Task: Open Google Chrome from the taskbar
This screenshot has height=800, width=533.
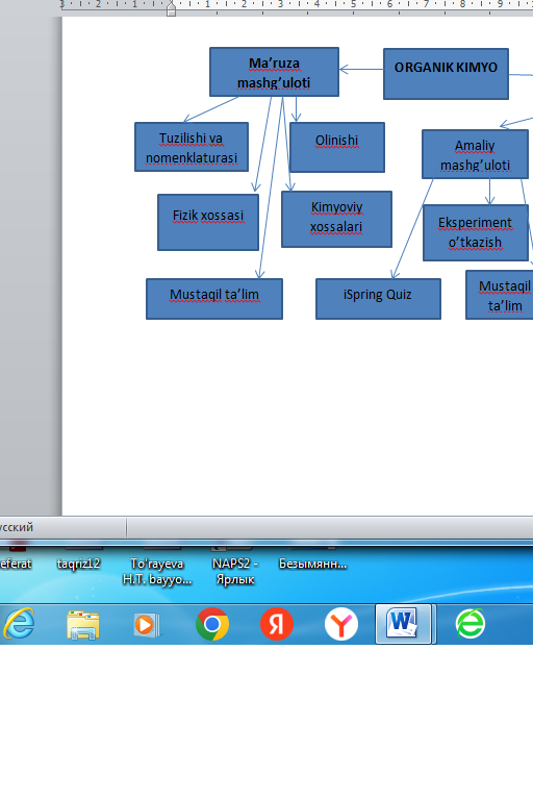Action: [x=212, y=624]
